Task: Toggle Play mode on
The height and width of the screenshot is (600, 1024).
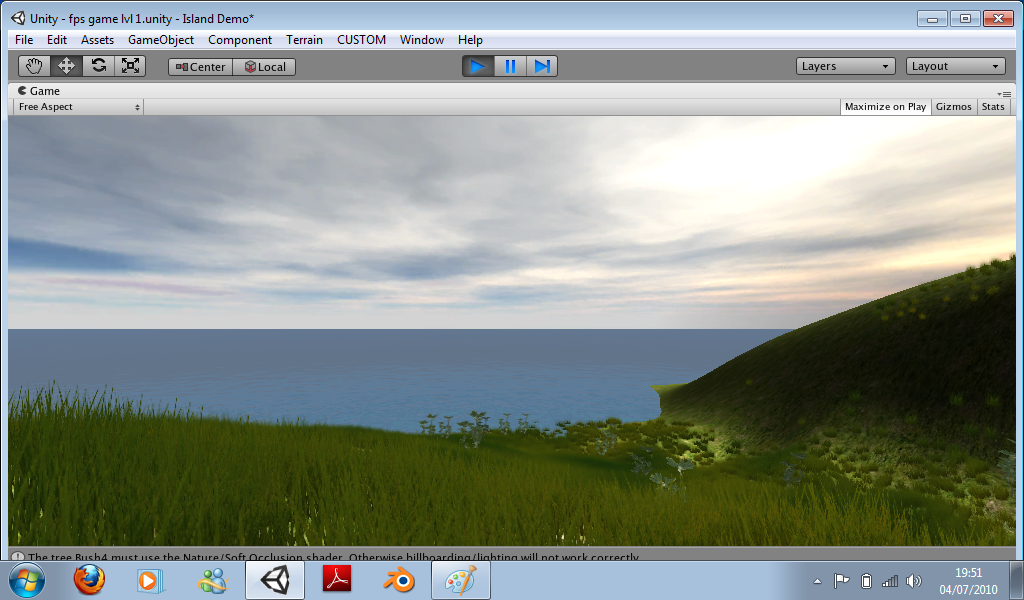Action: (x=477, y=65)
